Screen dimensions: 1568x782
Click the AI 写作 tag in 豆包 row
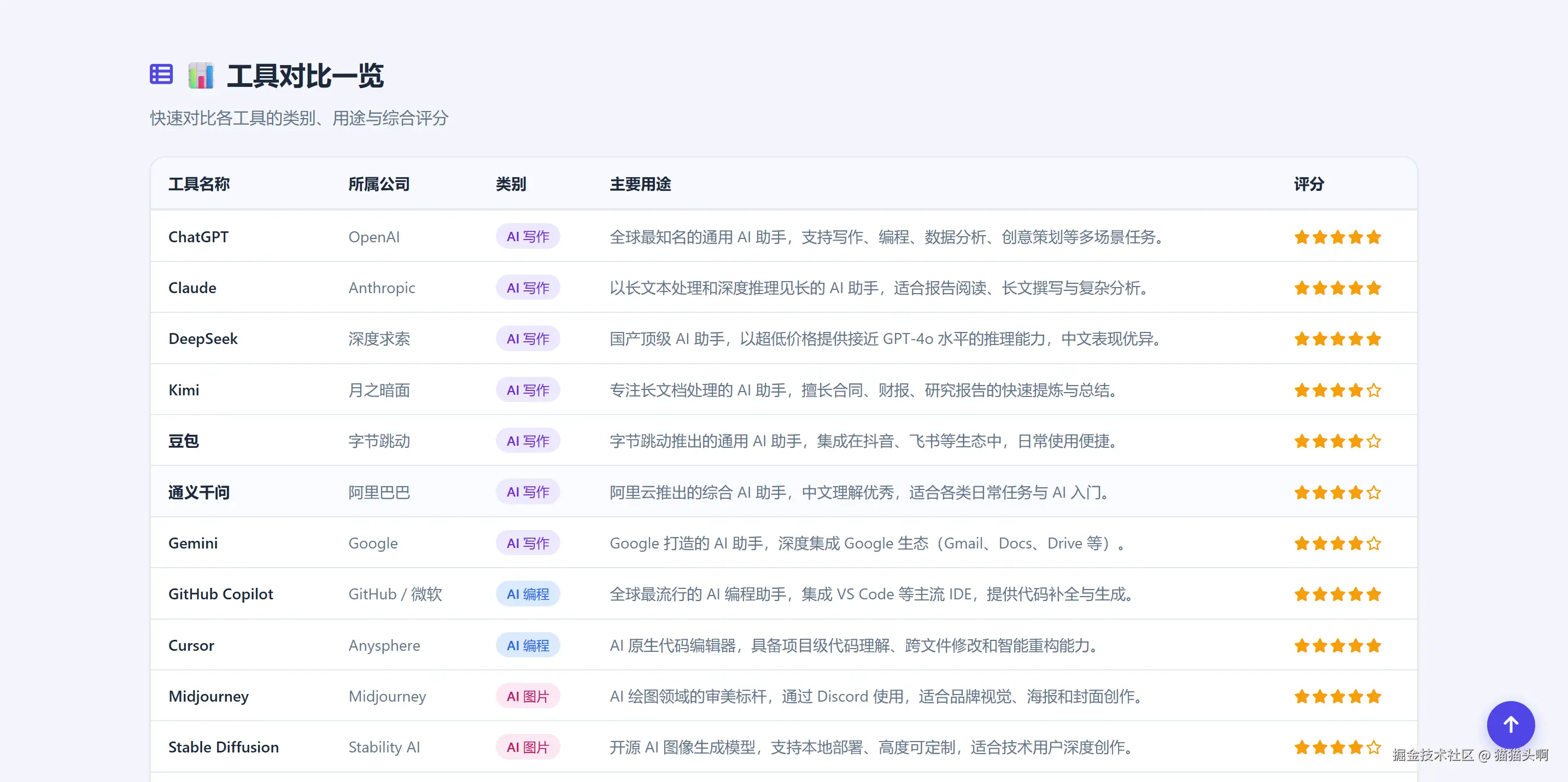528,441
